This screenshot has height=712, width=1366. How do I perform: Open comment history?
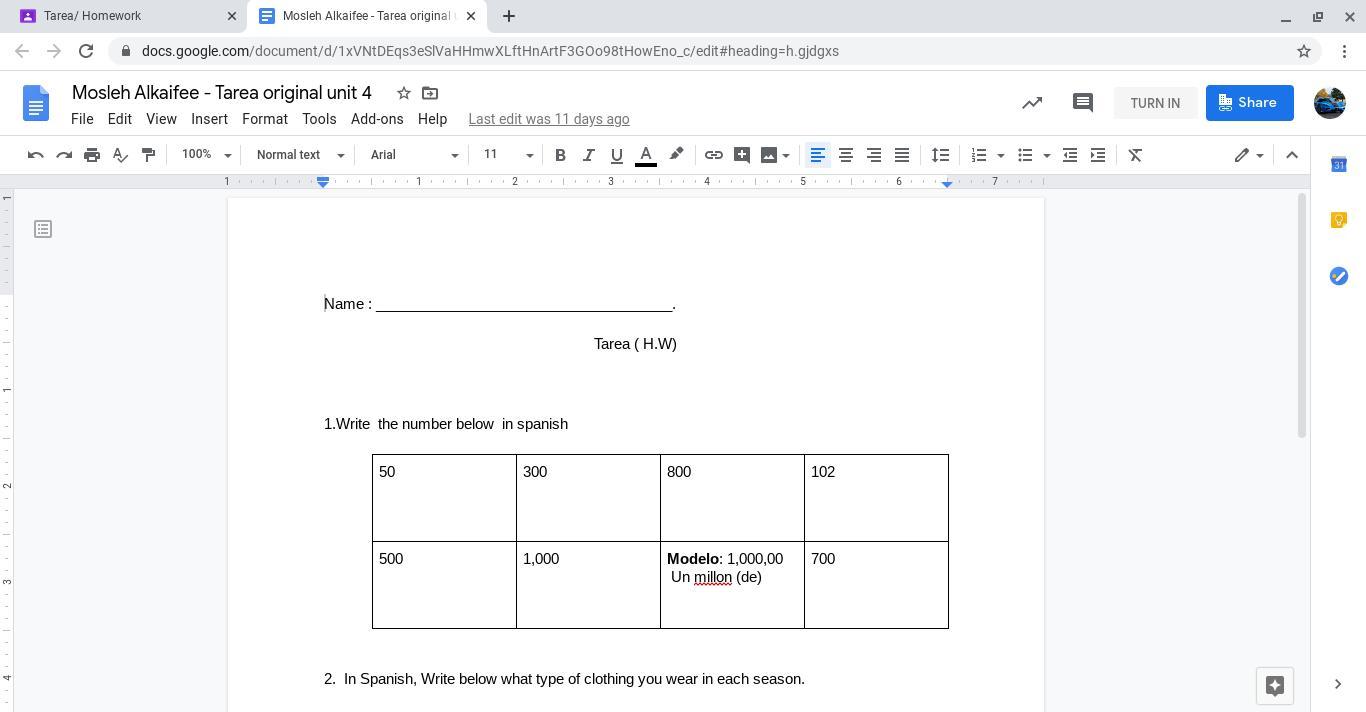click(x=1082, y=103)
